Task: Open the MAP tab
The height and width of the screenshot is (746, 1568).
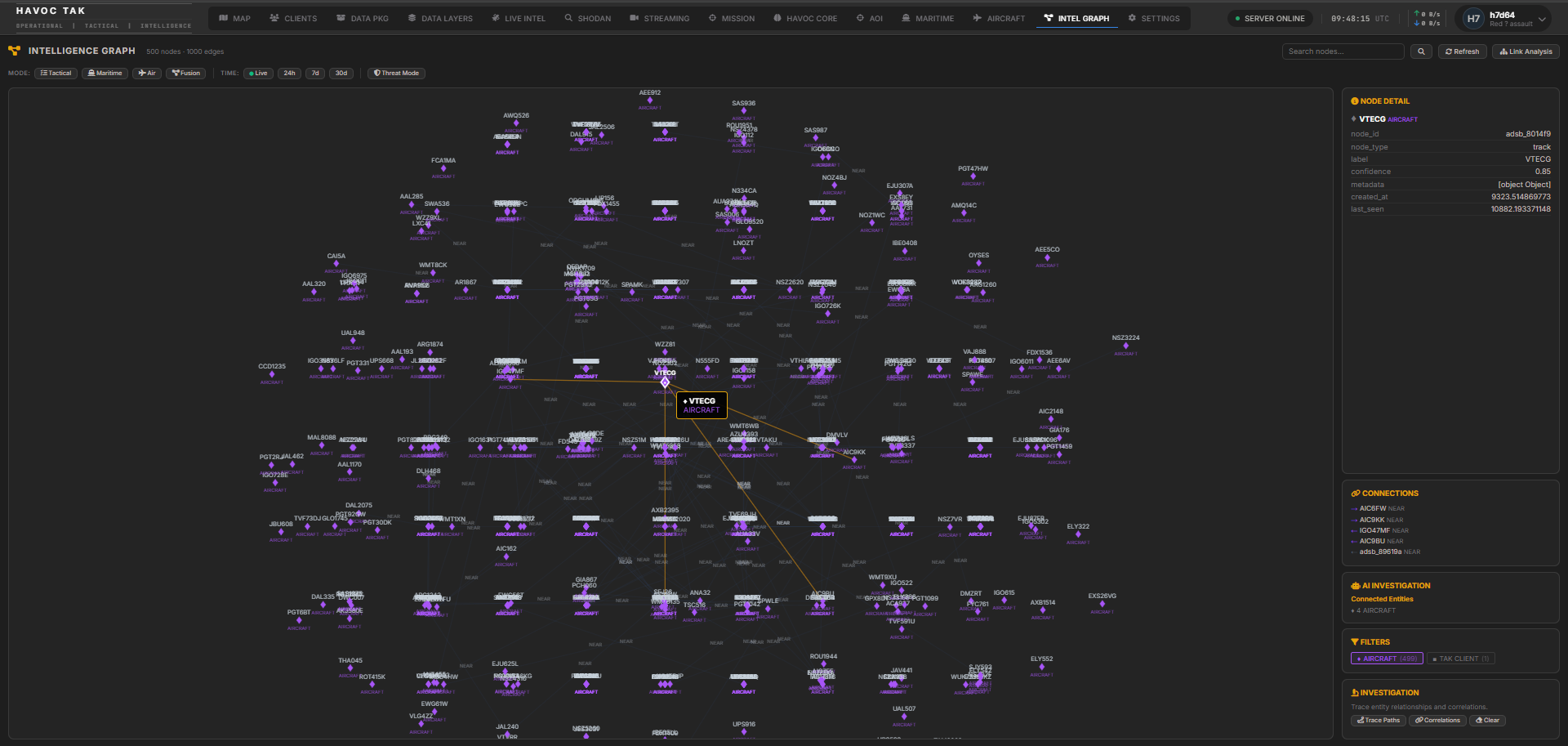Action: pos(234,18)
